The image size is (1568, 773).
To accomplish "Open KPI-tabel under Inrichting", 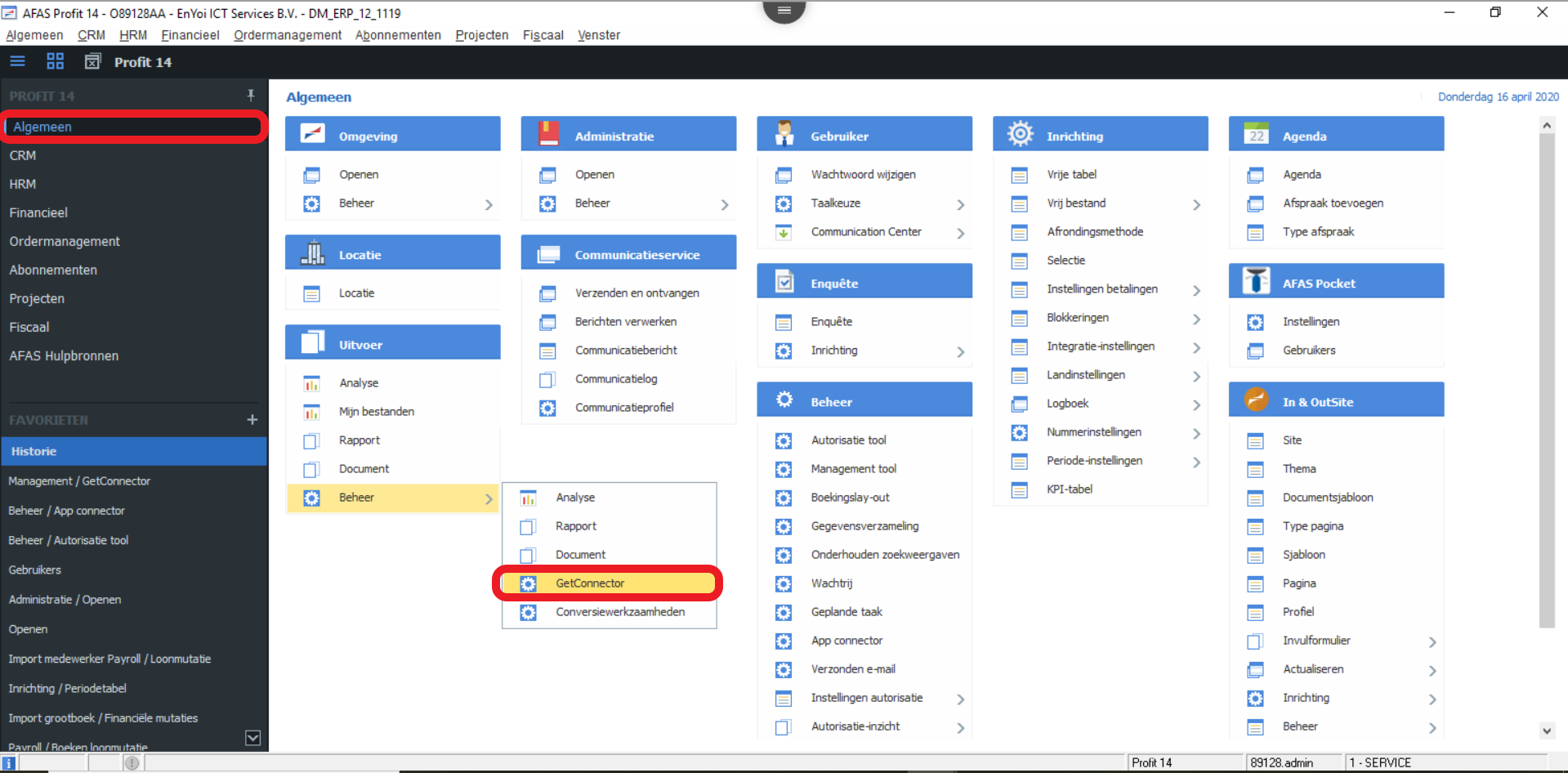I will (x=1069, y=489).
